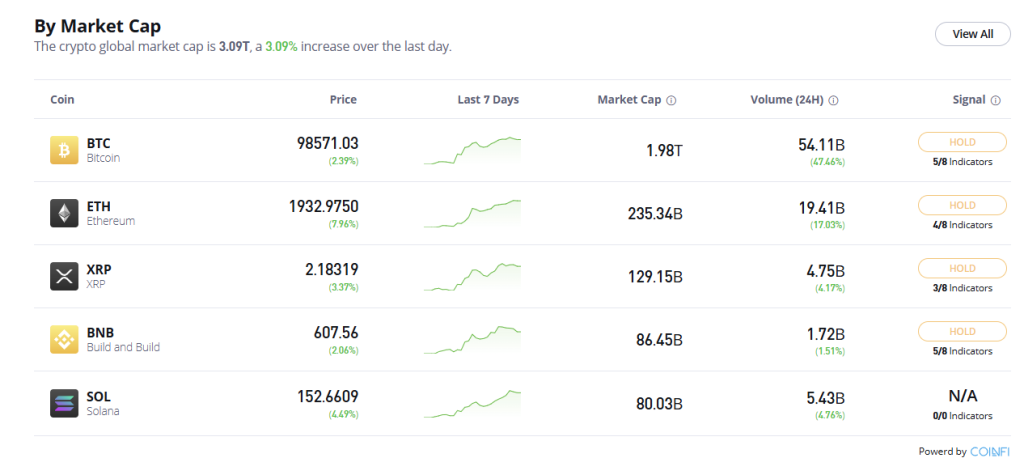
Task: Click the 0/0 Indicators text for SOL
Action: pos(963,416)
